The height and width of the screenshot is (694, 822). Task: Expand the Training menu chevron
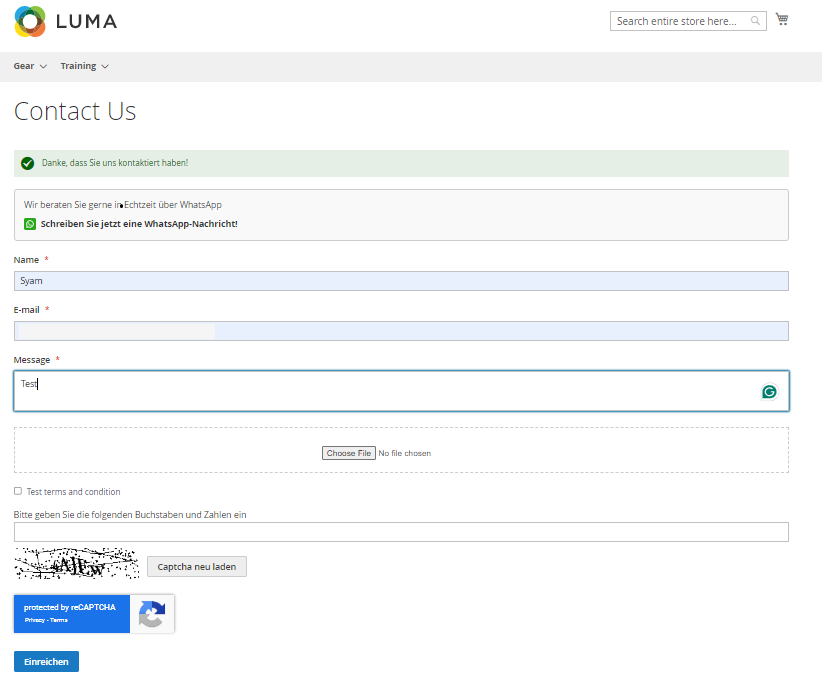point(105,67)
